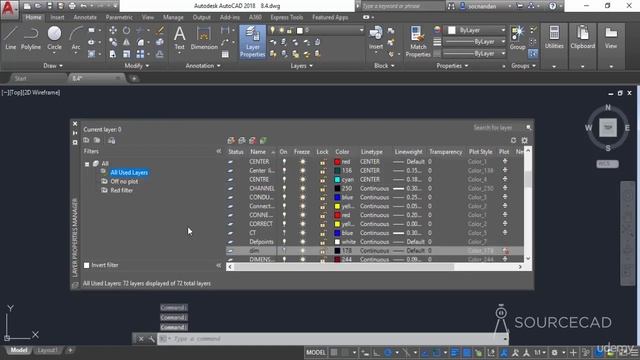This screenshot has width=640, height=360.
Task: Click the Set Current layer icon
Action: point(263,140)
